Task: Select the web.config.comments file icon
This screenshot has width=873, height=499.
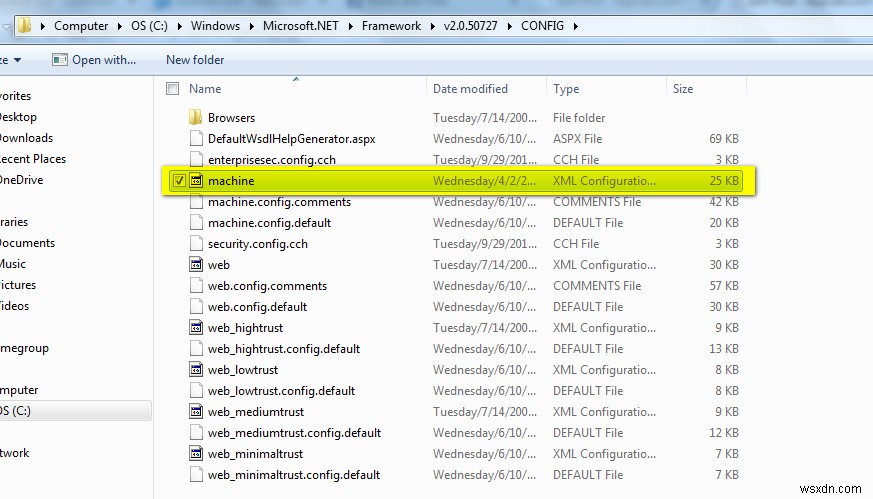Action: pos(196,286)
